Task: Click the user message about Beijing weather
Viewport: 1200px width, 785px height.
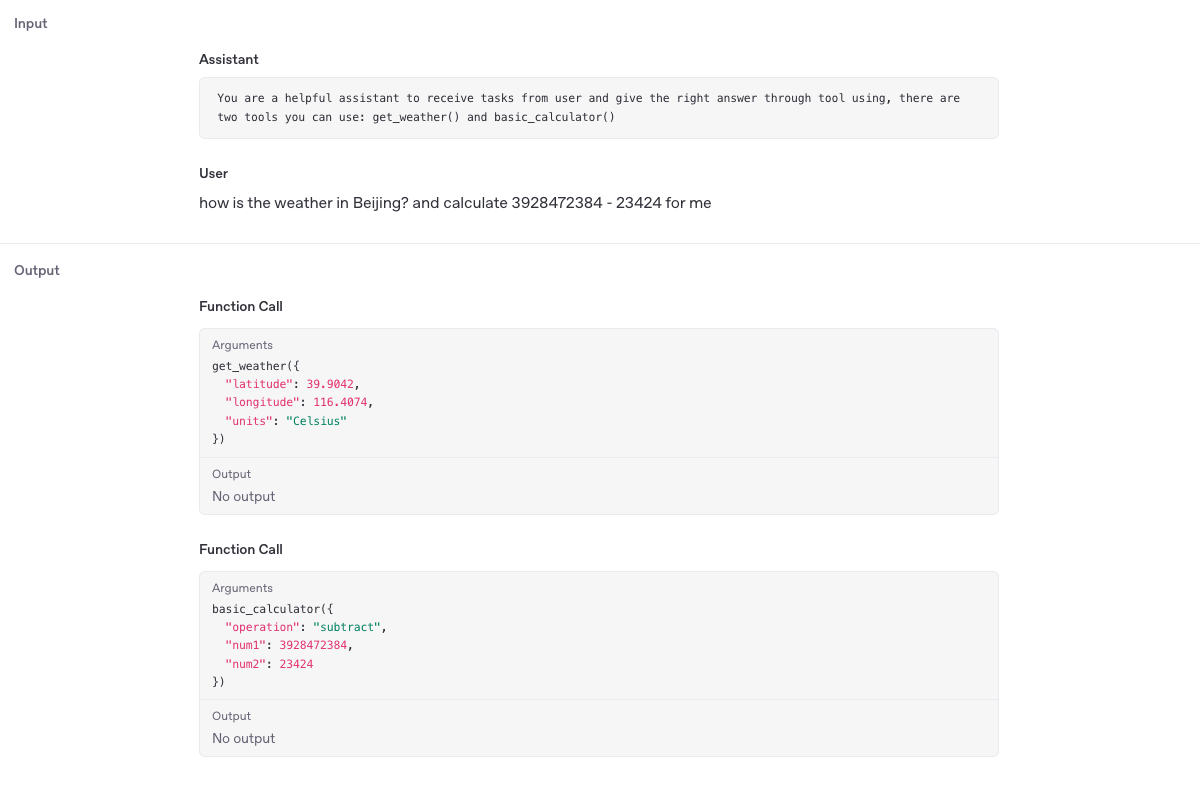Action: click(x=455, y=203)
